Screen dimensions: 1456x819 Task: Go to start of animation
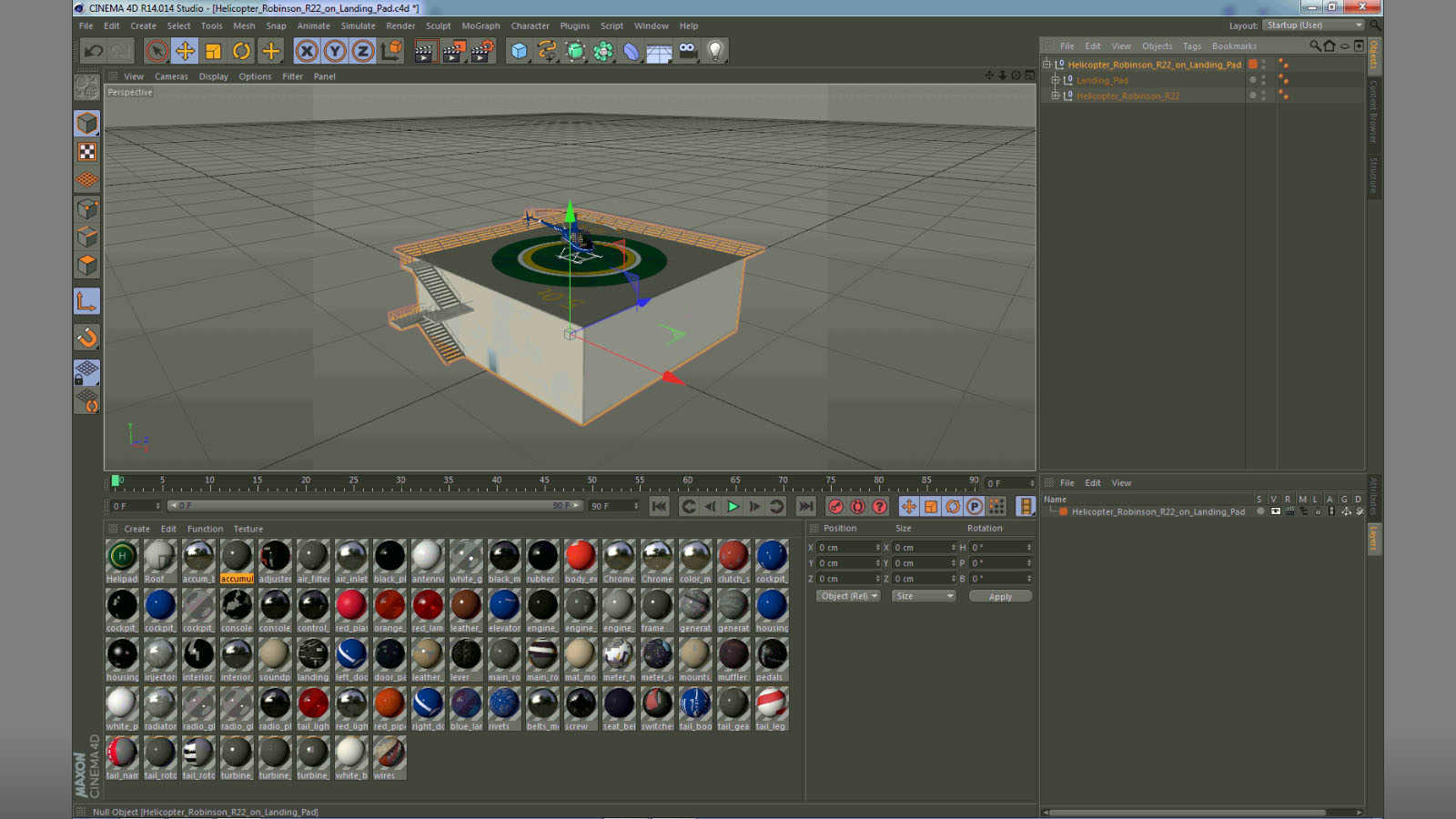660,507
